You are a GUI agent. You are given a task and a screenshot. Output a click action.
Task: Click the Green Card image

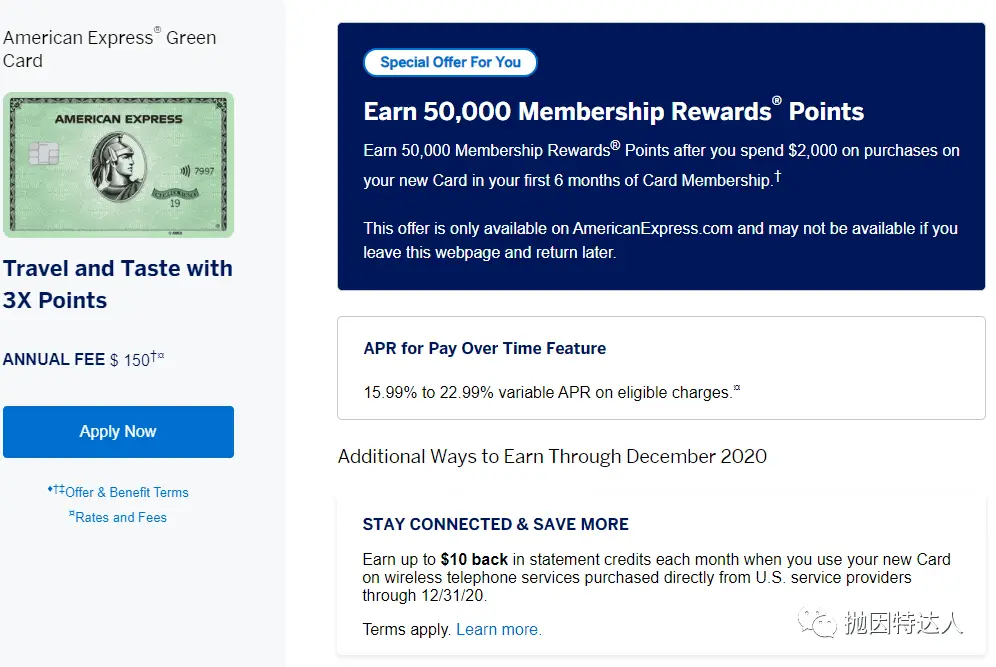pos(118,165)
